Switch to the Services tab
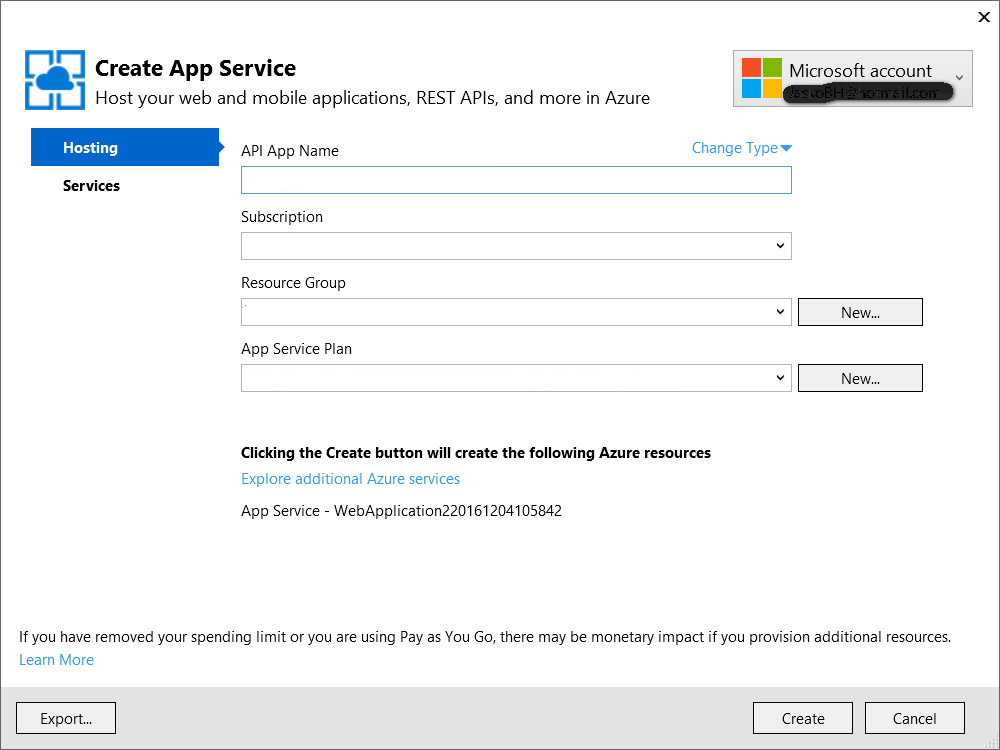The width and height of the screenshot is (1000, 750). click(91, 186)
